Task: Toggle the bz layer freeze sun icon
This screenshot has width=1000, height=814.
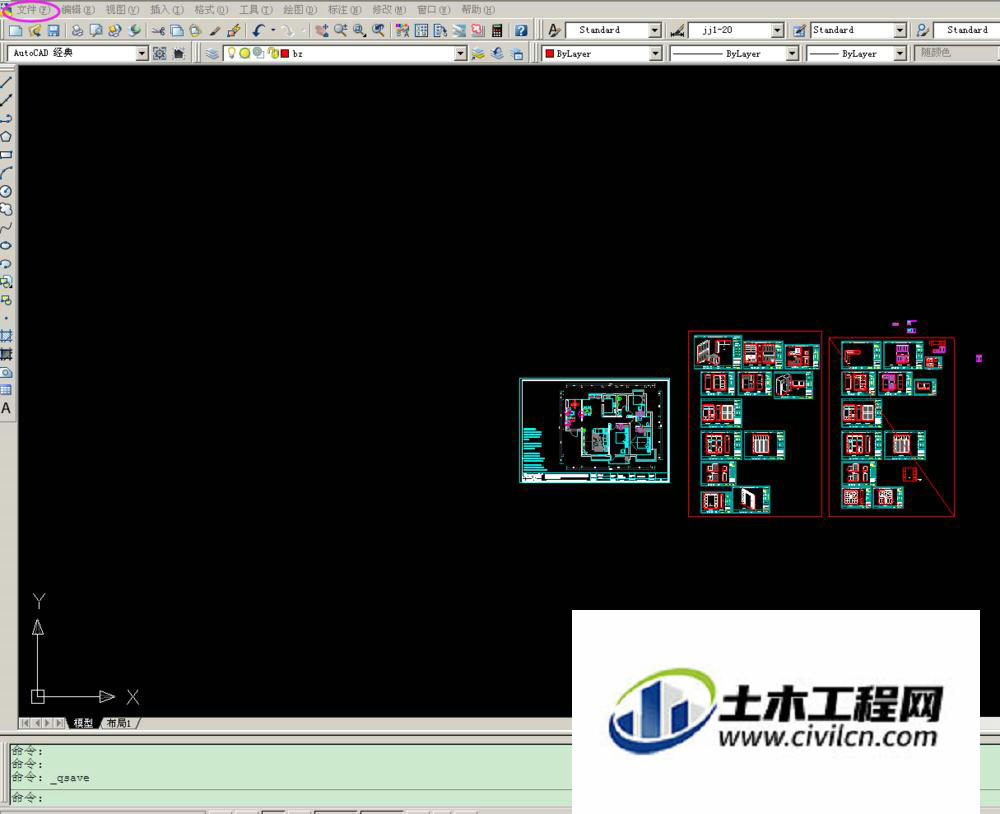Action: coord(244,54)
